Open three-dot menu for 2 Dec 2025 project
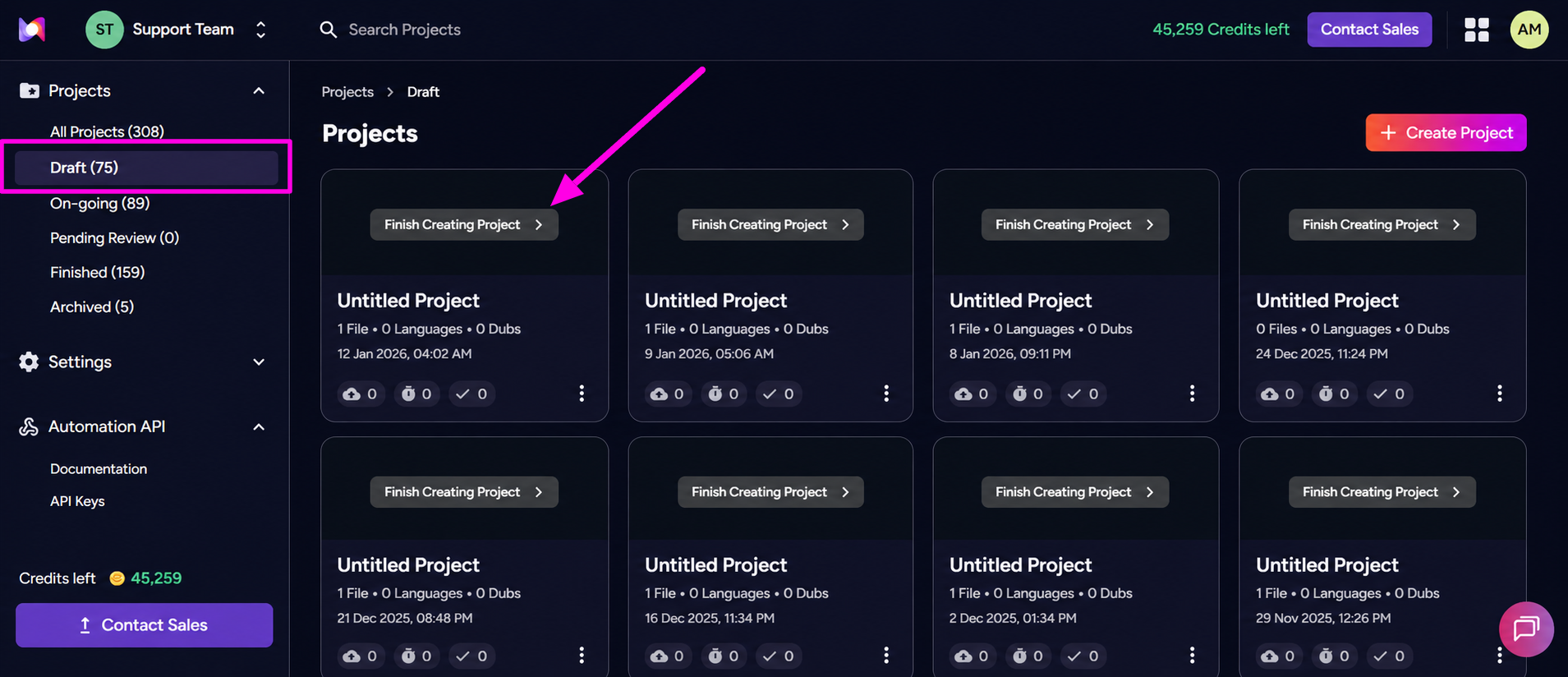Screen dimensions: 1568x677 coord(1192,655)
